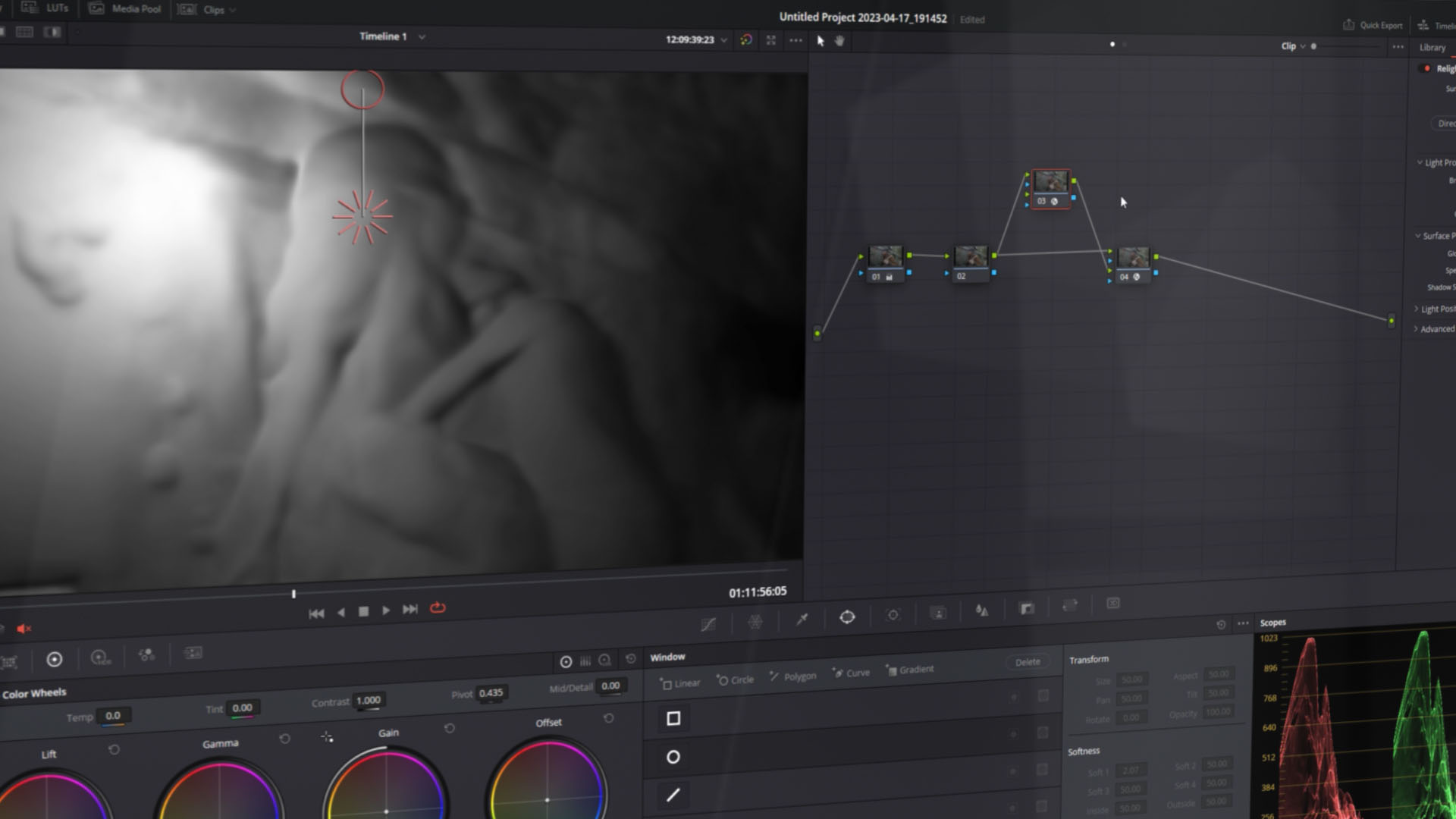Reset the Offset wheel
This screenshot has width=1456, height=819.
pos(609,718)
